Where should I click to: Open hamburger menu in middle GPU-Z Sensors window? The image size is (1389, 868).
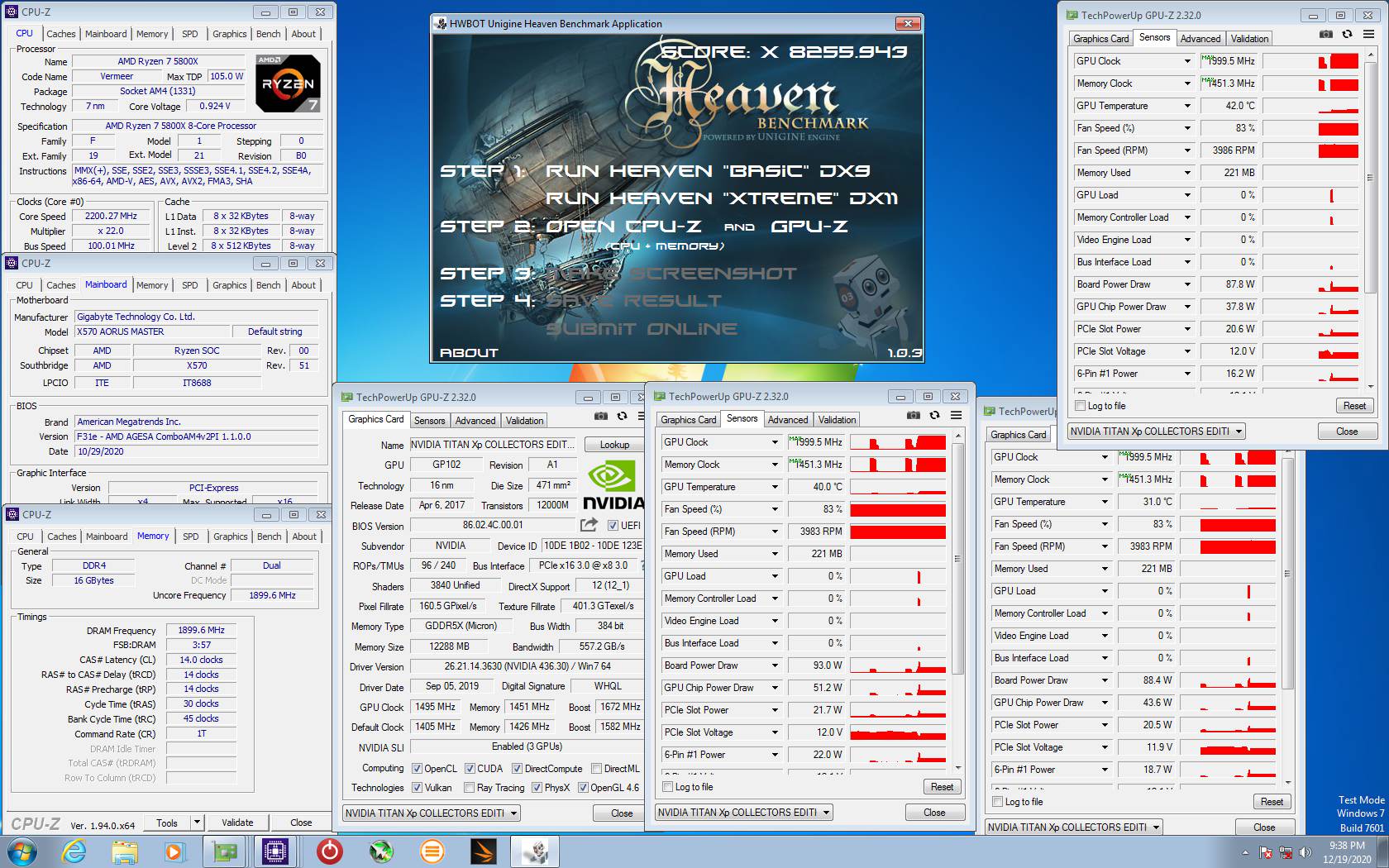pos(956,416)
